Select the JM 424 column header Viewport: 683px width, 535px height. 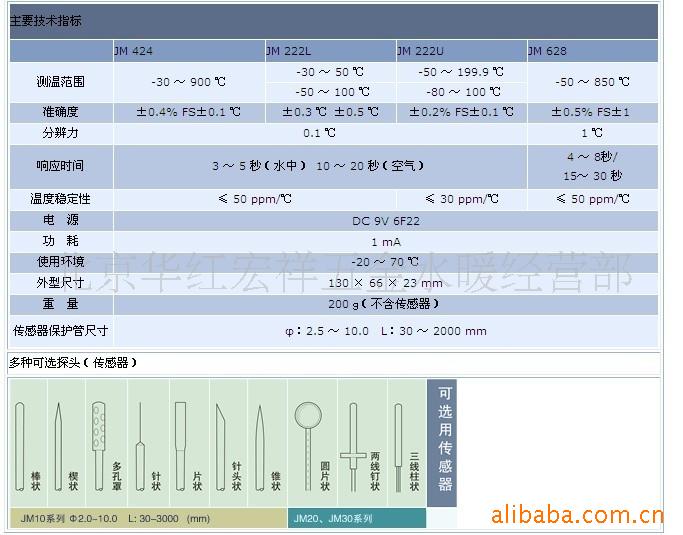point(189,51)
